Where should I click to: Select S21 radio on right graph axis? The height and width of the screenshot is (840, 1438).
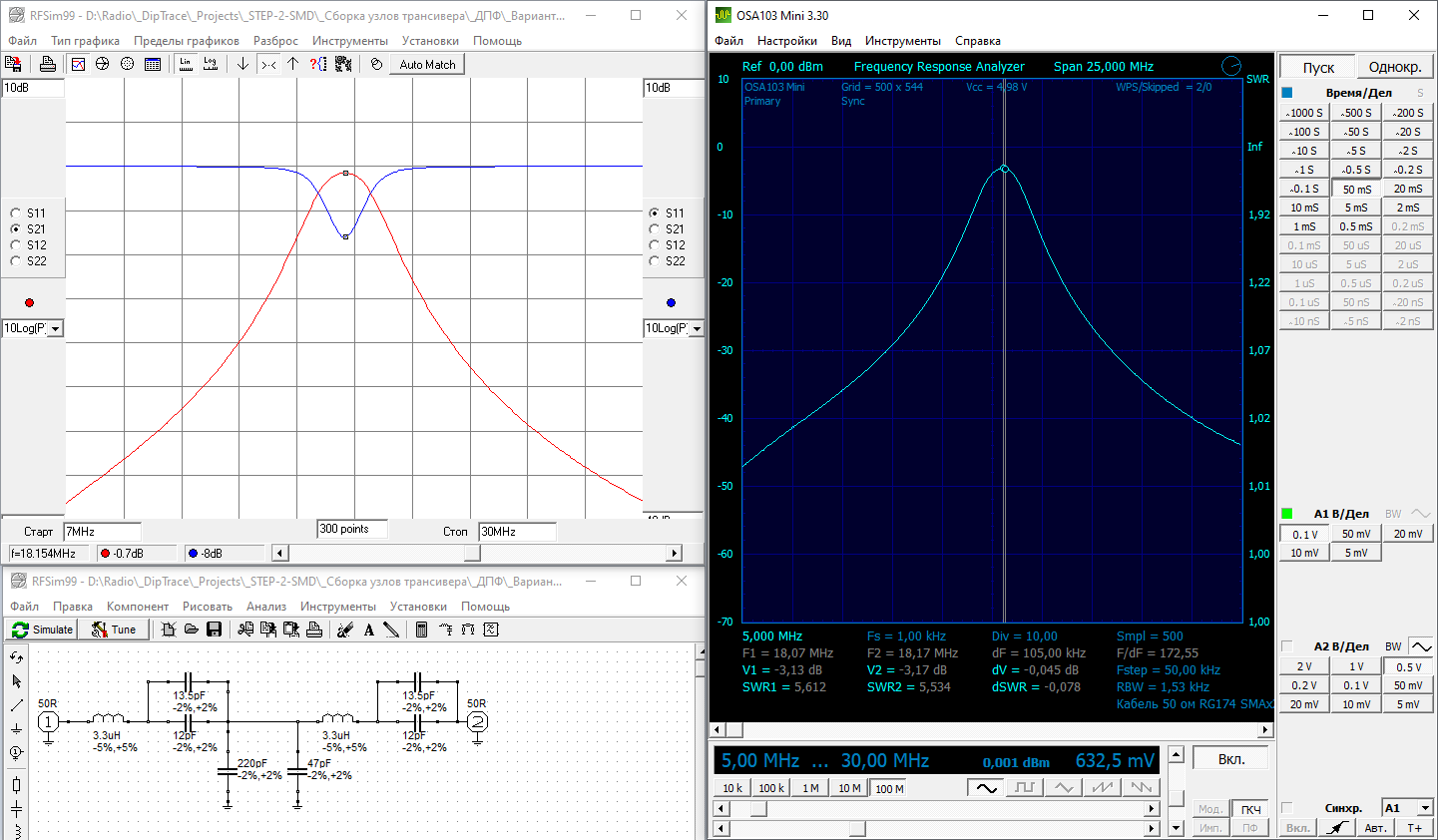point(654,228)
